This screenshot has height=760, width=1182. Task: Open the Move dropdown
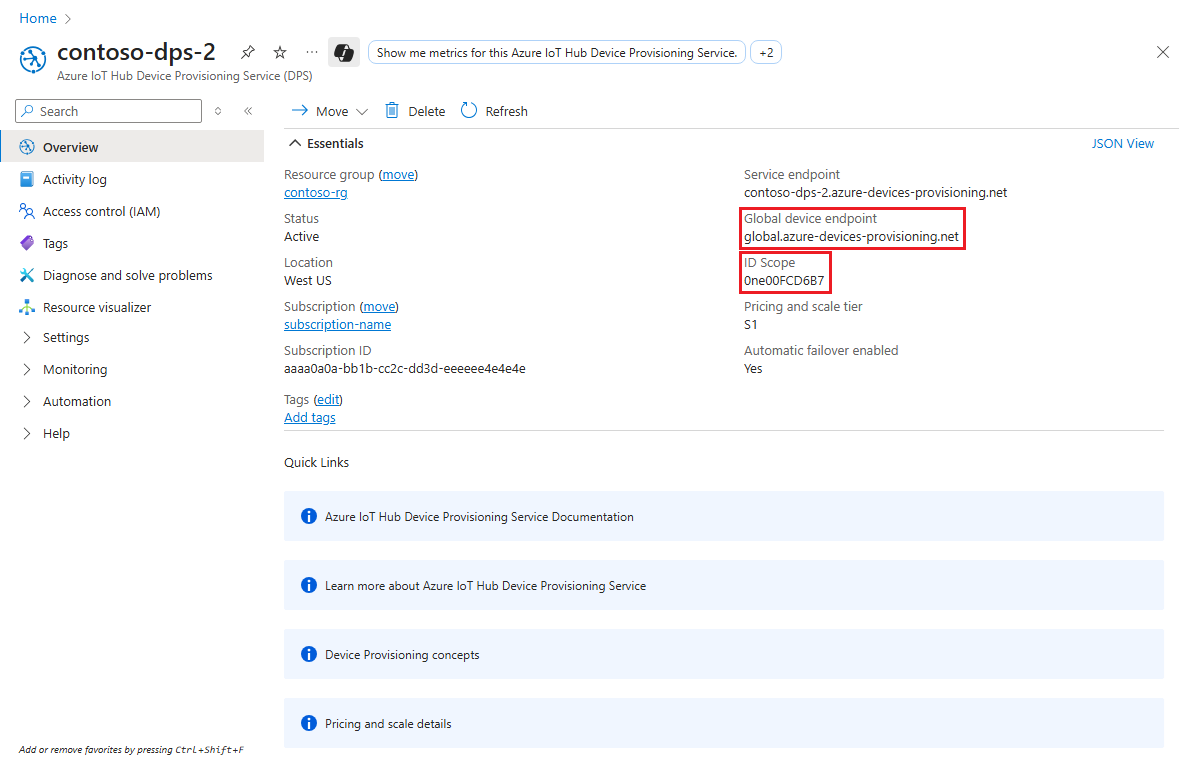pos(329,110)
